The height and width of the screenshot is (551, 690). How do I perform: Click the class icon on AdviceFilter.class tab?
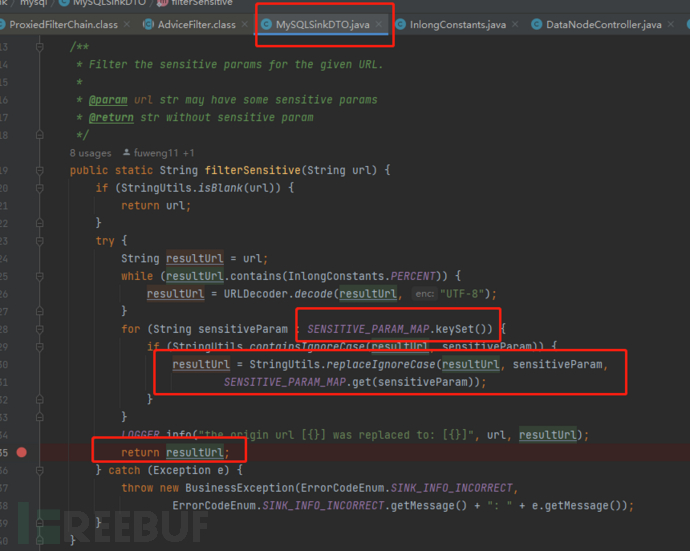point(148,25)
